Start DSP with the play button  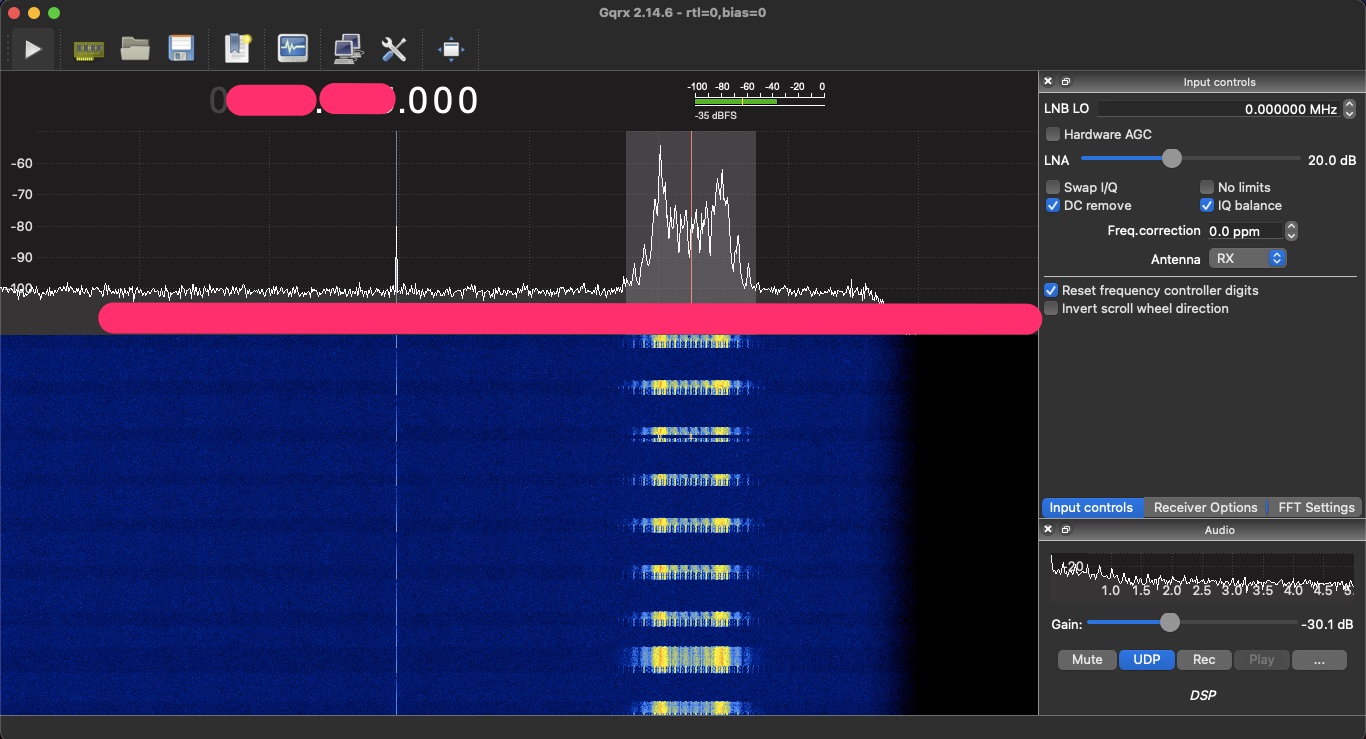click(33, 48)
